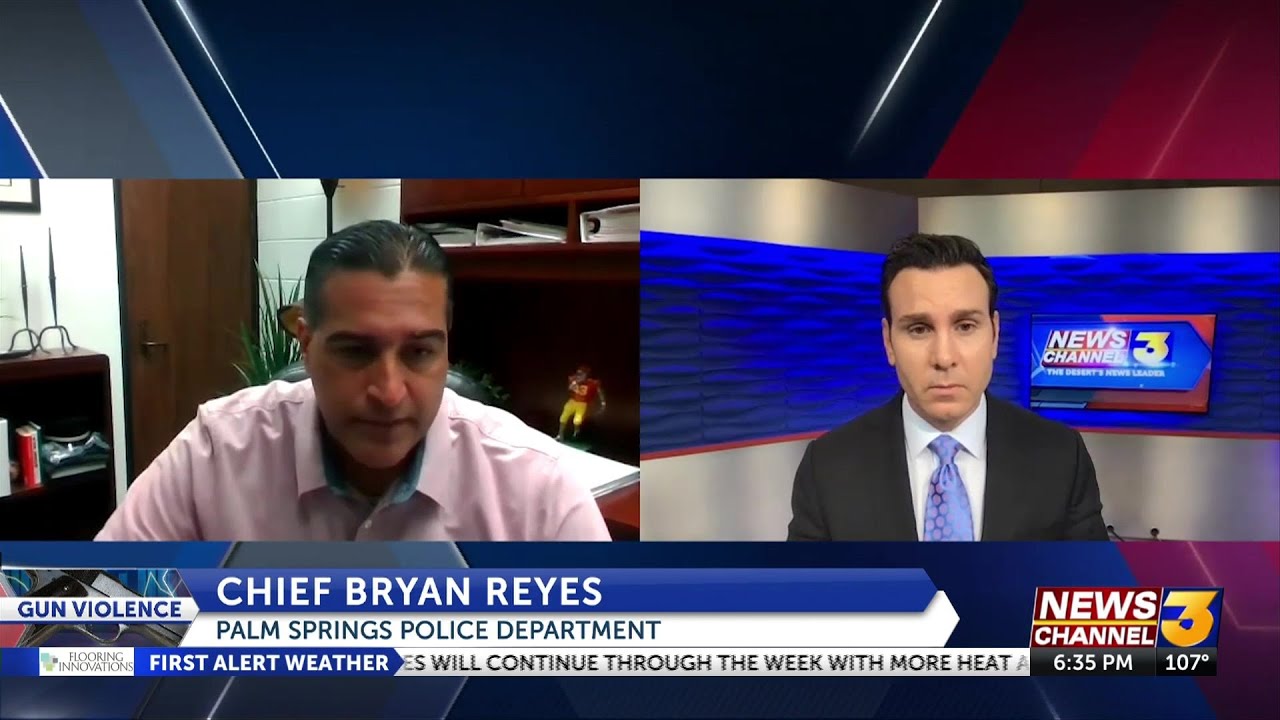
Task: Click the 107° temperature readout
Action: point(1187,662)
